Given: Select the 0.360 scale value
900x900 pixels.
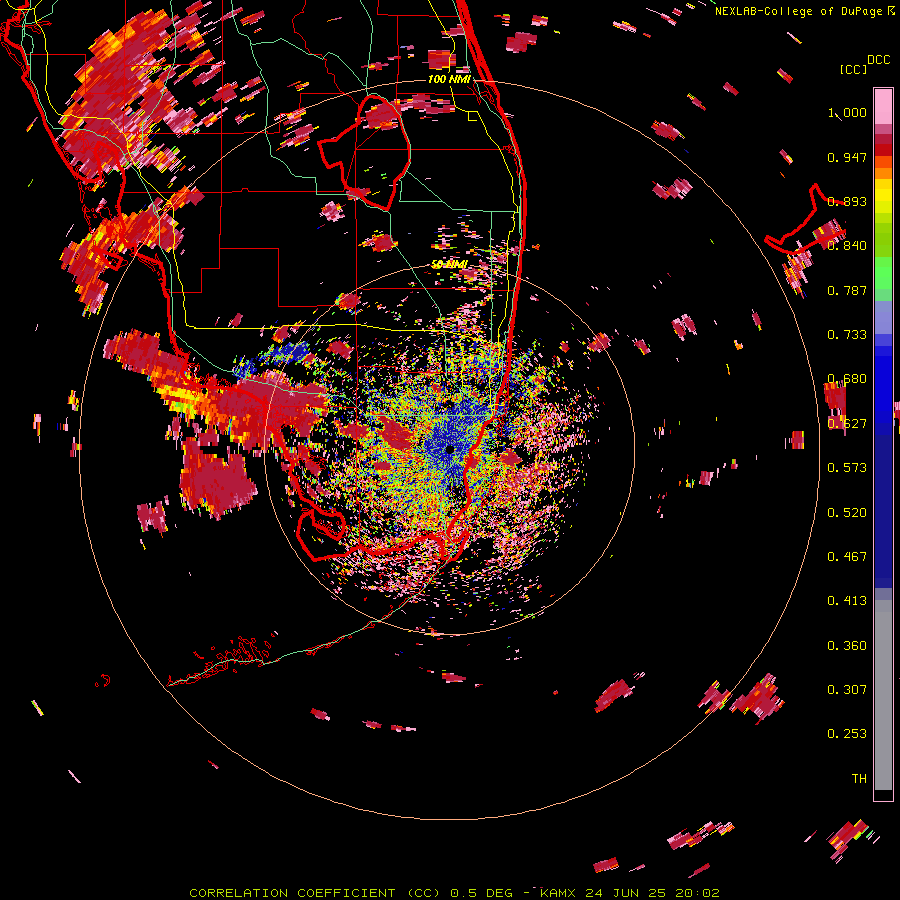Looking at the screenshot, I should pos(847,646).
